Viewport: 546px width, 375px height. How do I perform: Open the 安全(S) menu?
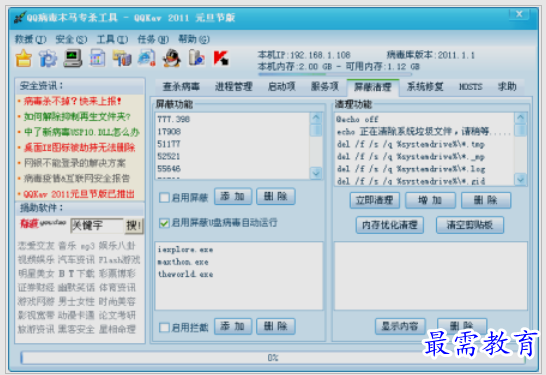pos(71,39)
